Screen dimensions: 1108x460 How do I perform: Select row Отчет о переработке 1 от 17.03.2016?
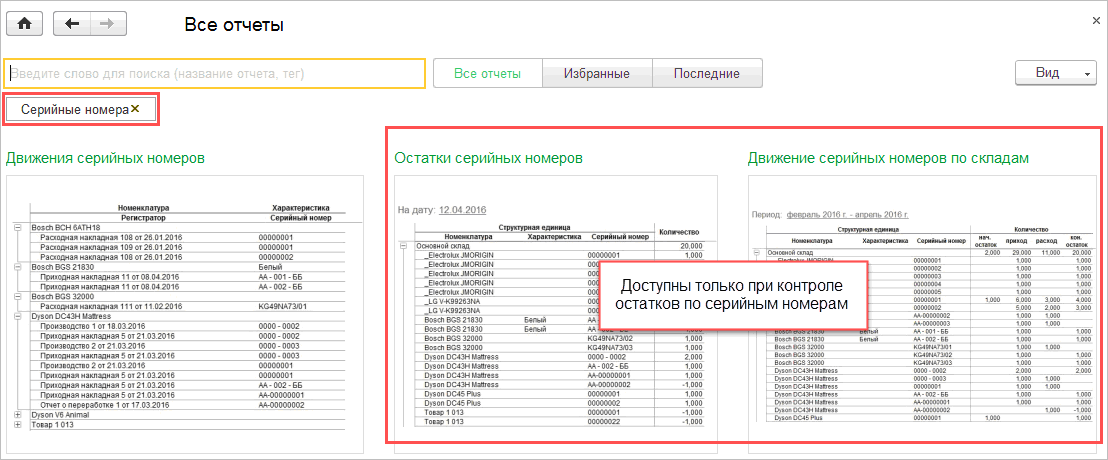point(187,406)
